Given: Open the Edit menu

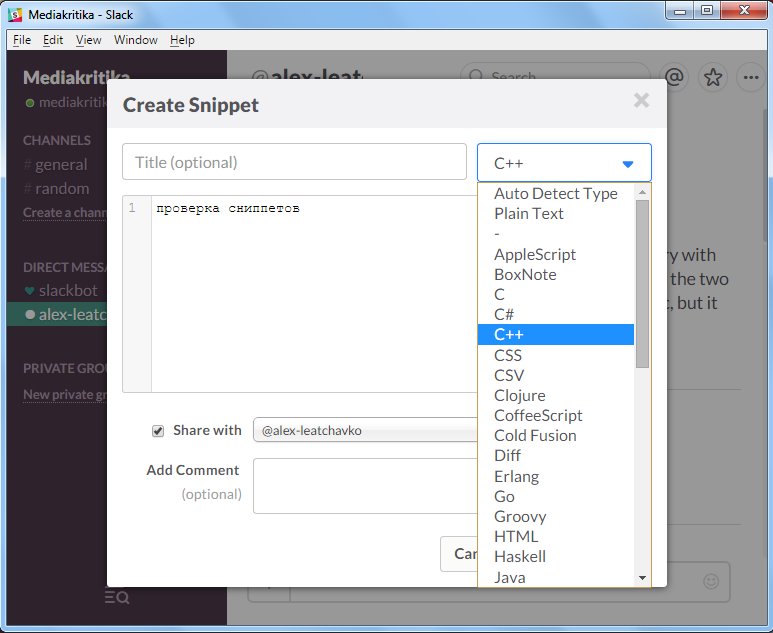Looking at the screenshot, I should (x=53, y=40).
